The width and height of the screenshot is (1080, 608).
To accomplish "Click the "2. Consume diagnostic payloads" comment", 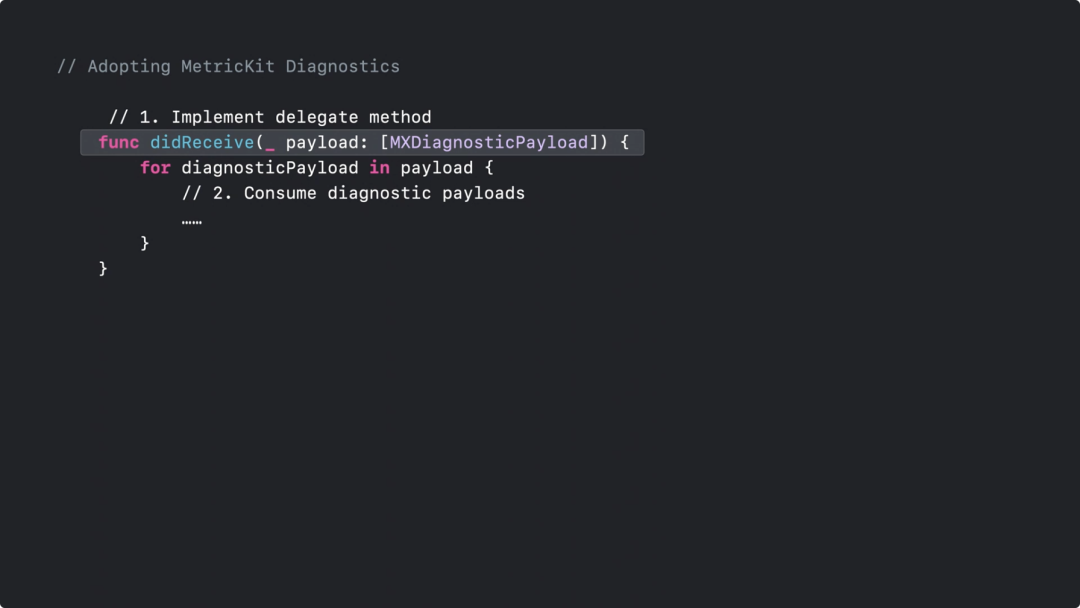I will (353, 193).
